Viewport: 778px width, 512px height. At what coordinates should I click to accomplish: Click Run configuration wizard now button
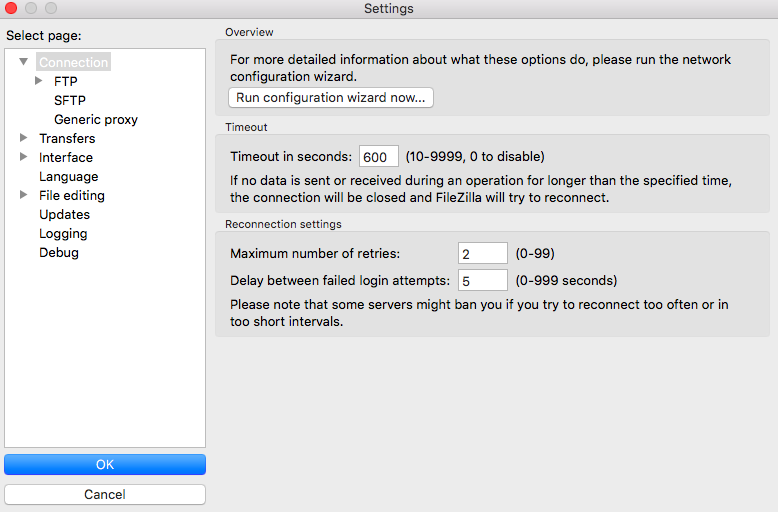pyautogui.click(x=331, y=98)
